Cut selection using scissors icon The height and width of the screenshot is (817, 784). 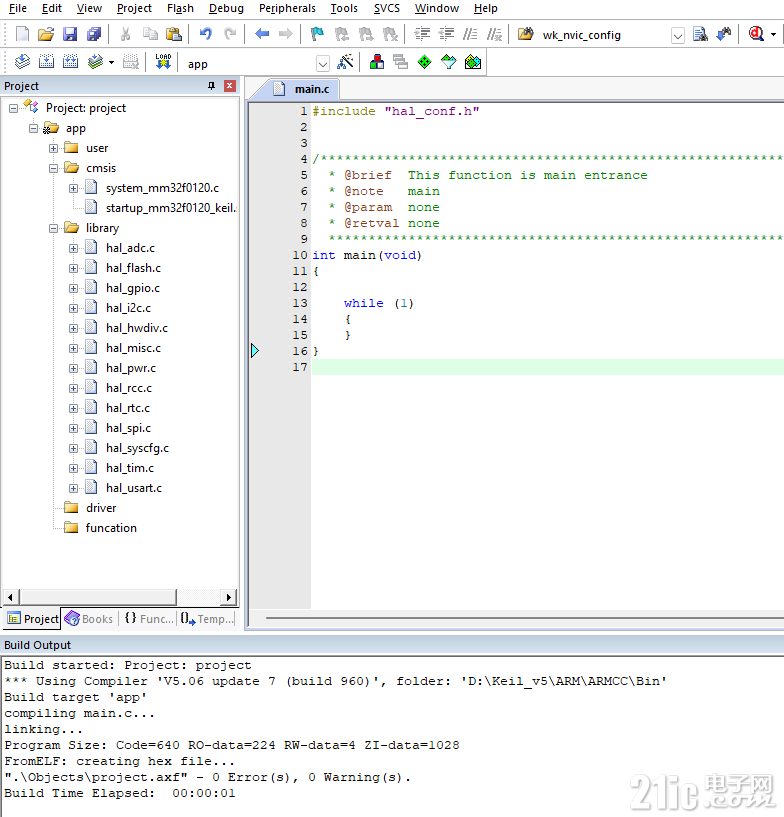(126, 34)
